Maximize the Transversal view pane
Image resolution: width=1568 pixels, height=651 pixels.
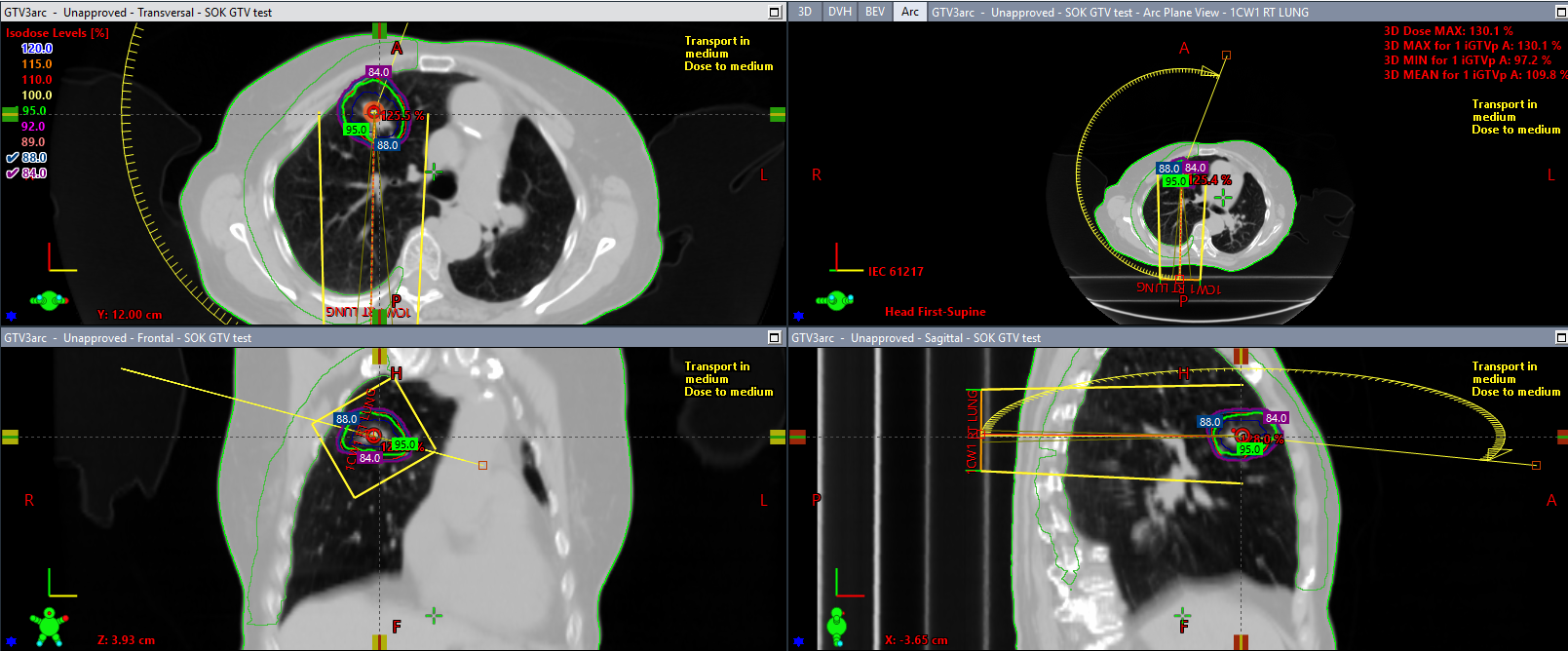[x=775, y=13]
